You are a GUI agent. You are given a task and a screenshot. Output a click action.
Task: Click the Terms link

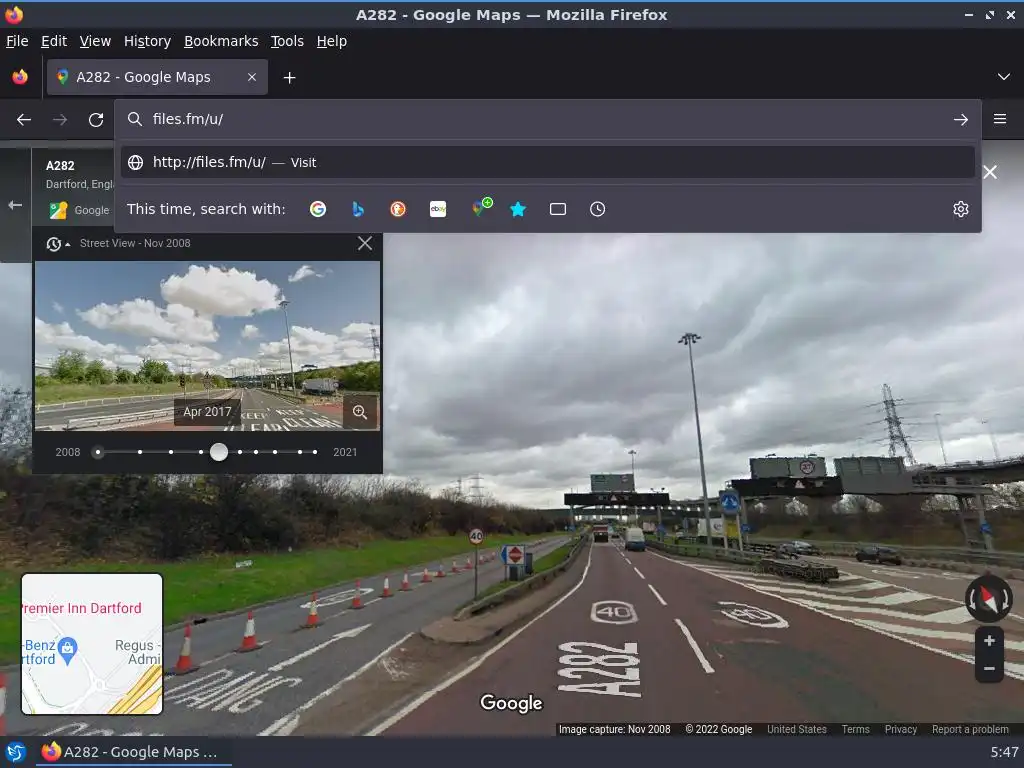[x=856, y=729]
